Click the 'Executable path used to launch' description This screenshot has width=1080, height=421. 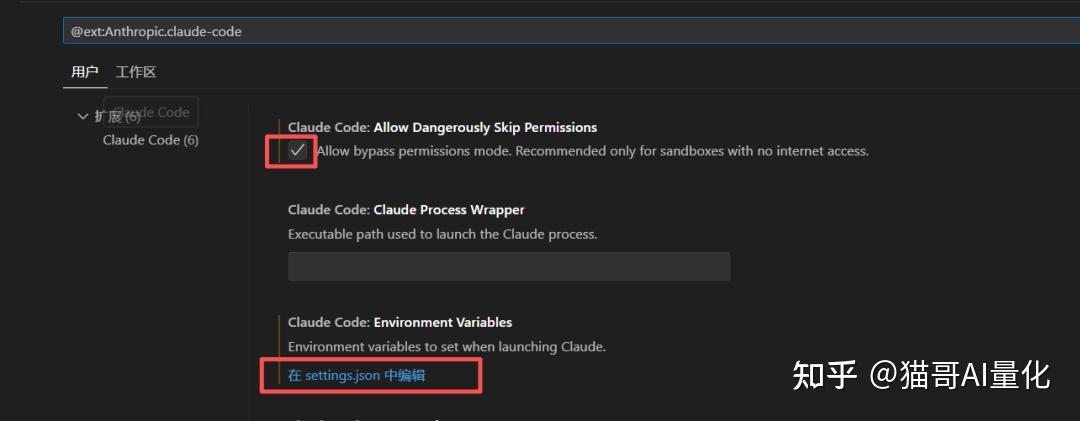click(x=442, y=234)
